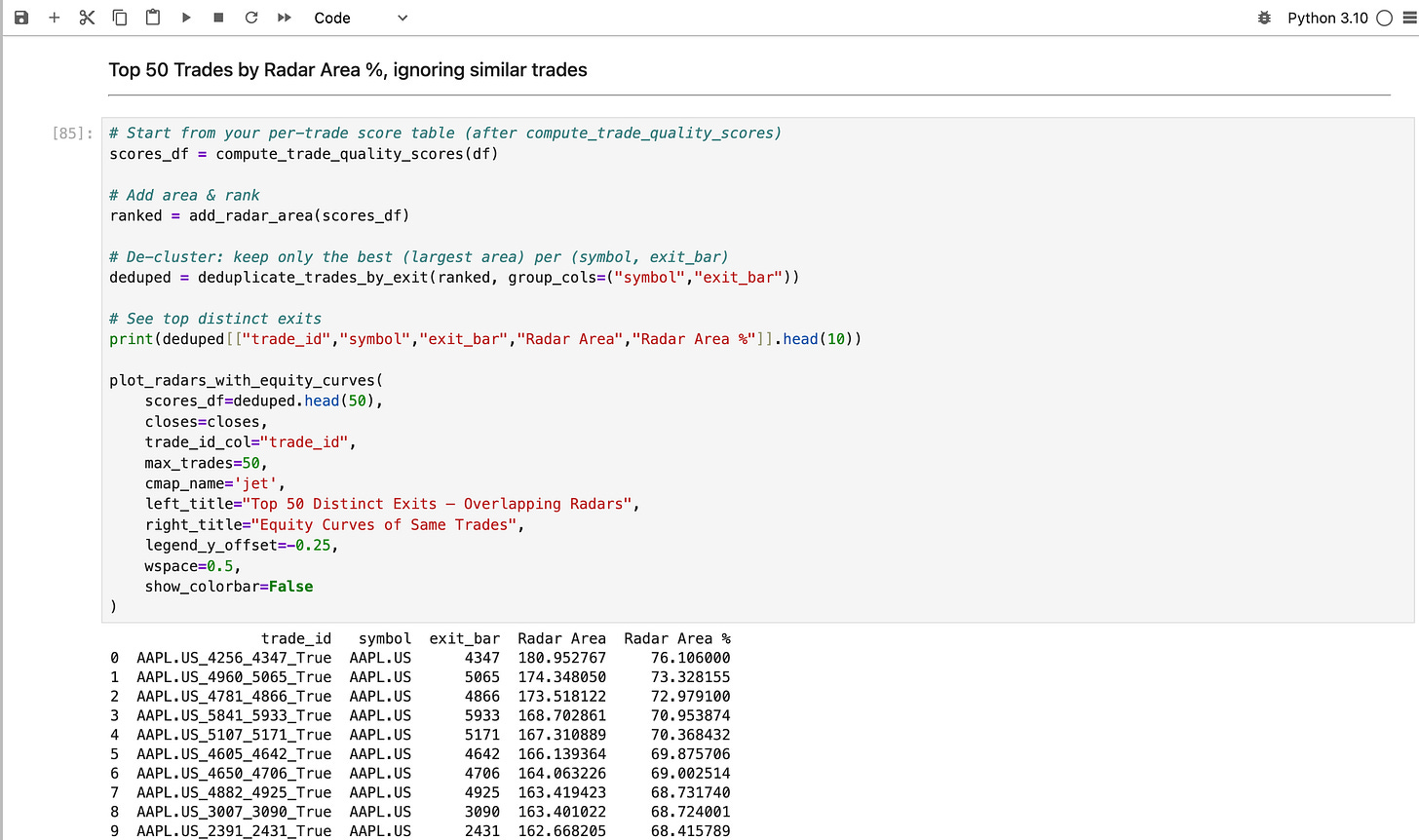Click the cmap_name='jet' argument line
Image resolution: width=1419 pixels, height=840 pixels.
214,483
